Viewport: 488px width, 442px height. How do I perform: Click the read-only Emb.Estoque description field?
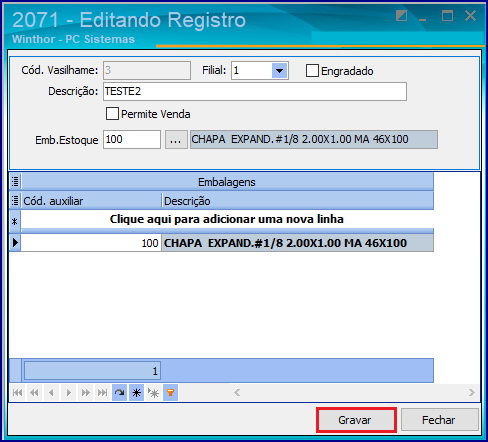pyautogui.click(x=314, y=139)
